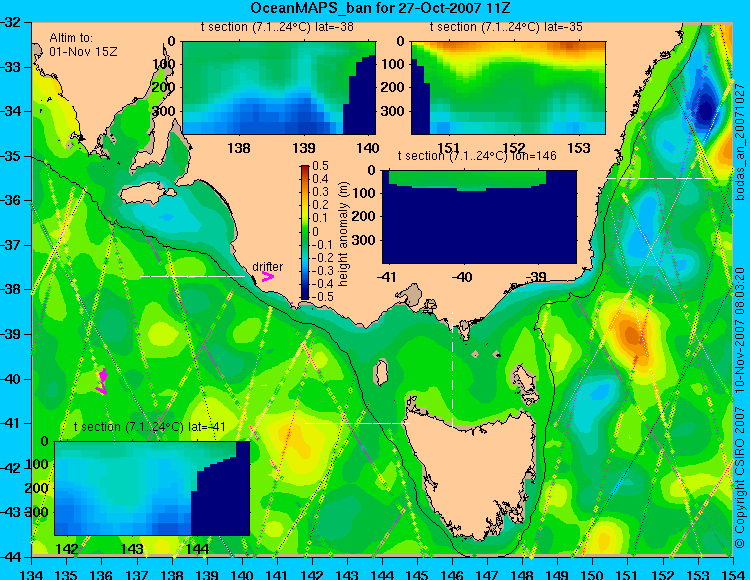Viewport: 750px width, 580px height.
Task: Click the magenta drifter arrow marker near the coast
Action: [268, 276]
